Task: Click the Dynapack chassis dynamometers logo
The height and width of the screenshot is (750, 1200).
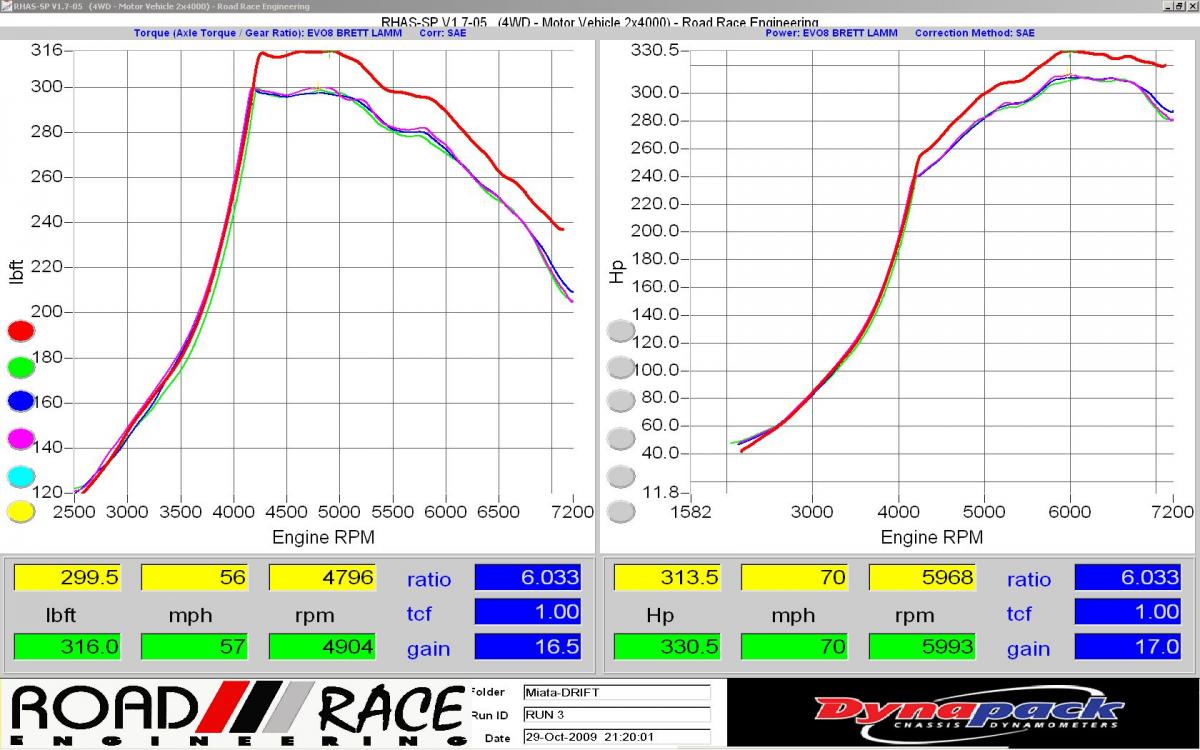Action: [966, 714]
